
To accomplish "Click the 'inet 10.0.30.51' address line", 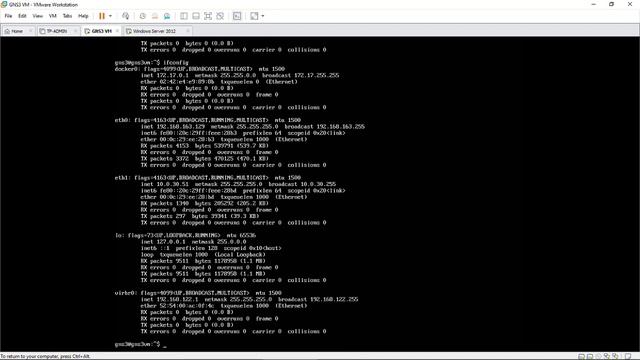I will point(238,184).
